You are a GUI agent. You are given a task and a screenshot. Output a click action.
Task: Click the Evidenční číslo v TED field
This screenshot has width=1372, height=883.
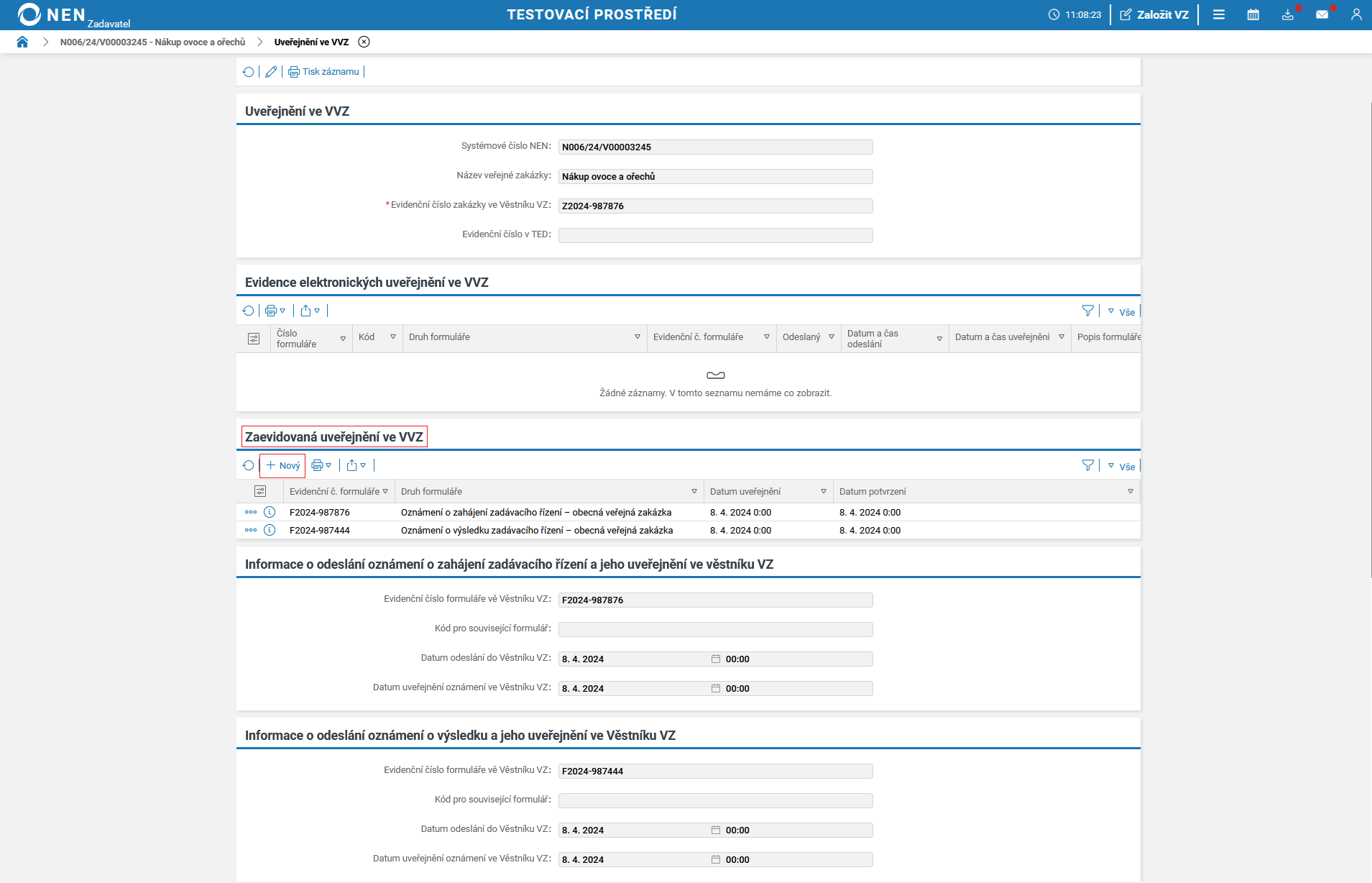pos(715,235)
